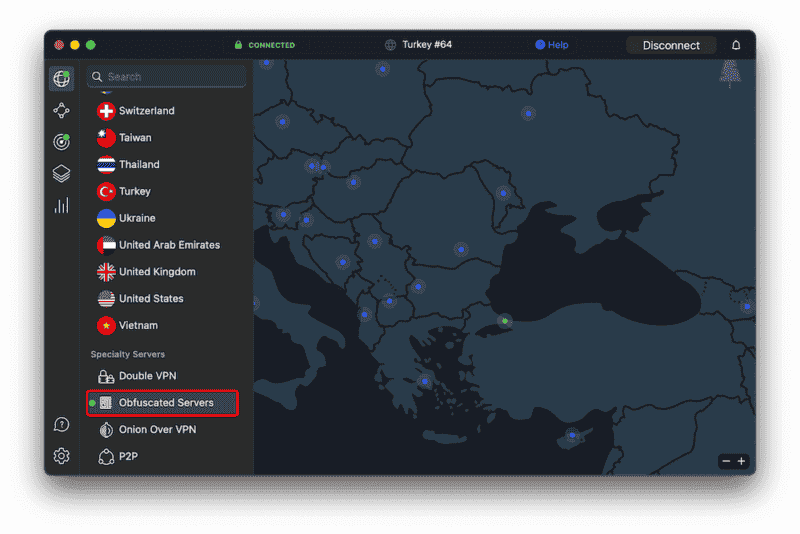This screenshot has width=800, height=534.
Task: Click the Vietnam flag icon
Action: [x=106, y=325]
